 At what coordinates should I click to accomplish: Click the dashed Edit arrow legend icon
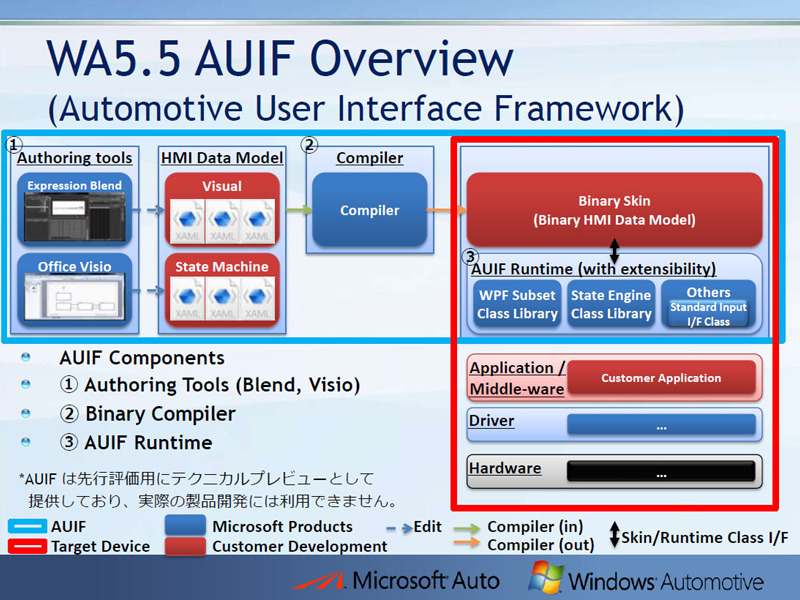click(399, 528)
